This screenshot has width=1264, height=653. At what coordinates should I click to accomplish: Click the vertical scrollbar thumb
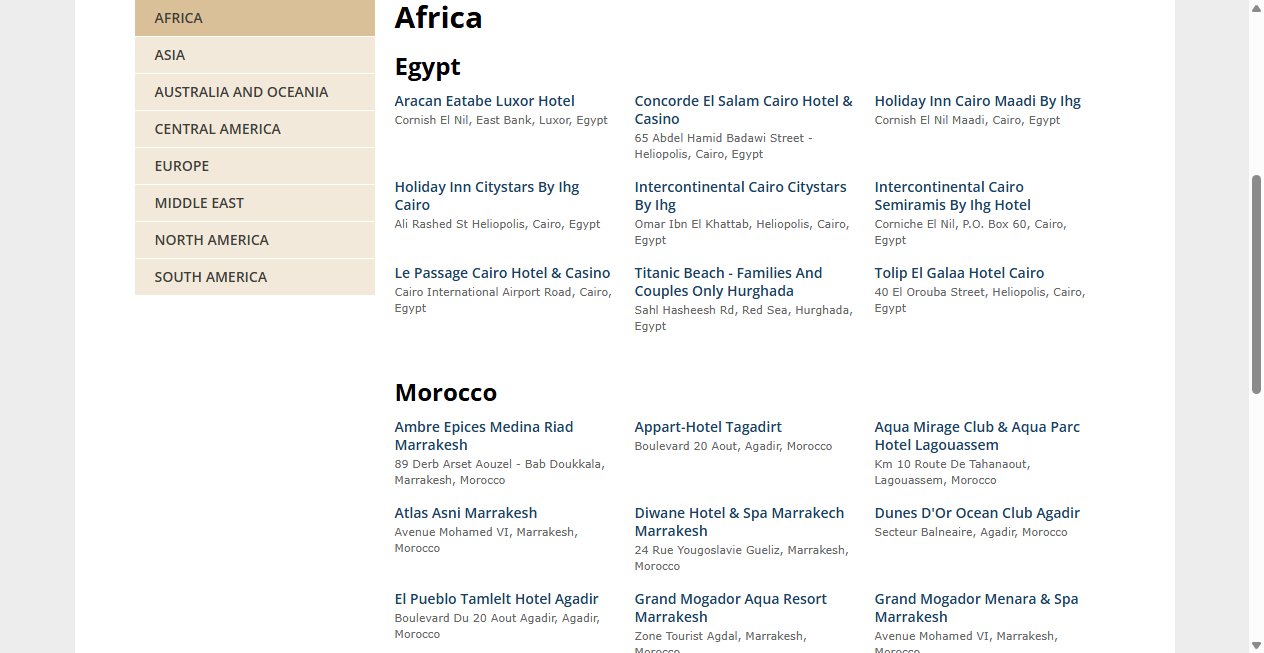[1256, 285]
